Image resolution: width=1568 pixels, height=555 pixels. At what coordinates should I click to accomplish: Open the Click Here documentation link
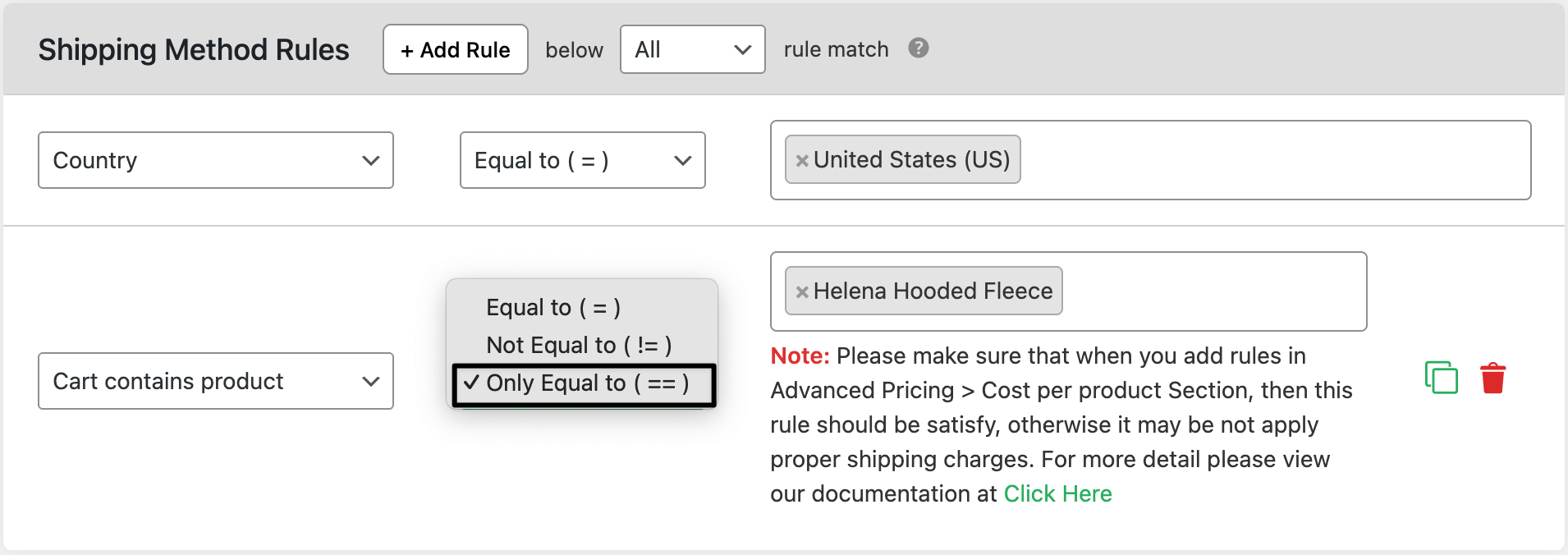coord(1057,493)
